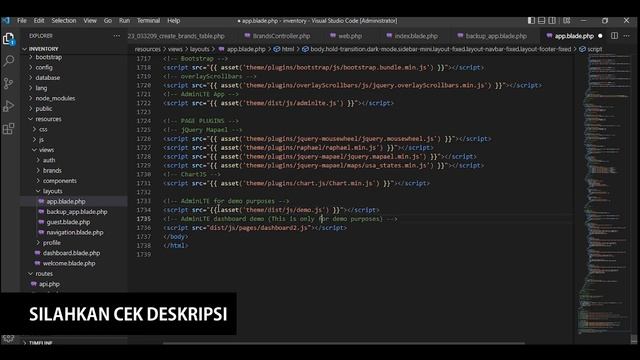Viewport: 640px width, 360px height.
Task: Expand the brands folder
Action: point(52,170)
